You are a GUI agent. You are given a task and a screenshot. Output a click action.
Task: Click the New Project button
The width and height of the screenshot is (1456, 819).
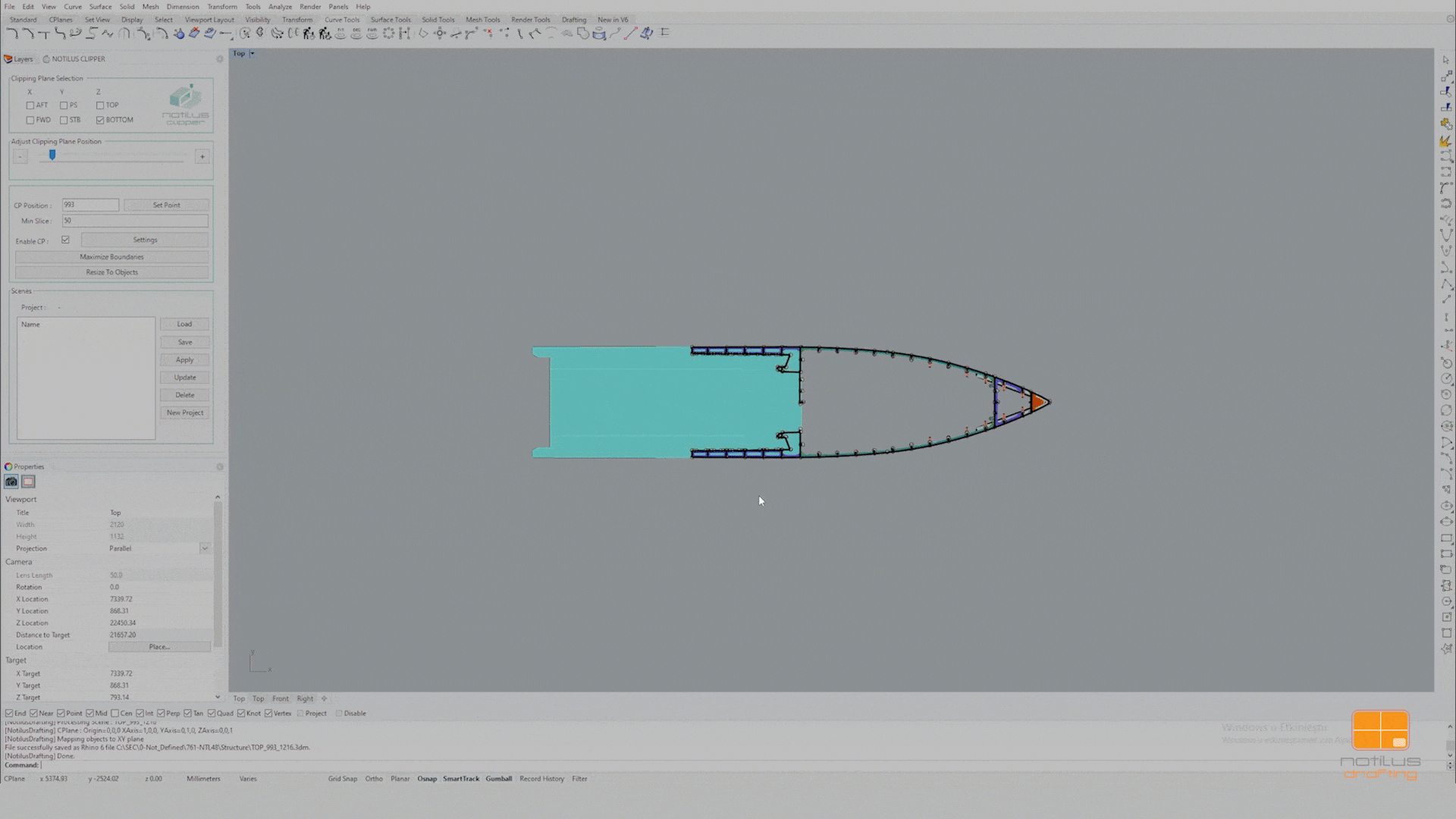(184, 413)
